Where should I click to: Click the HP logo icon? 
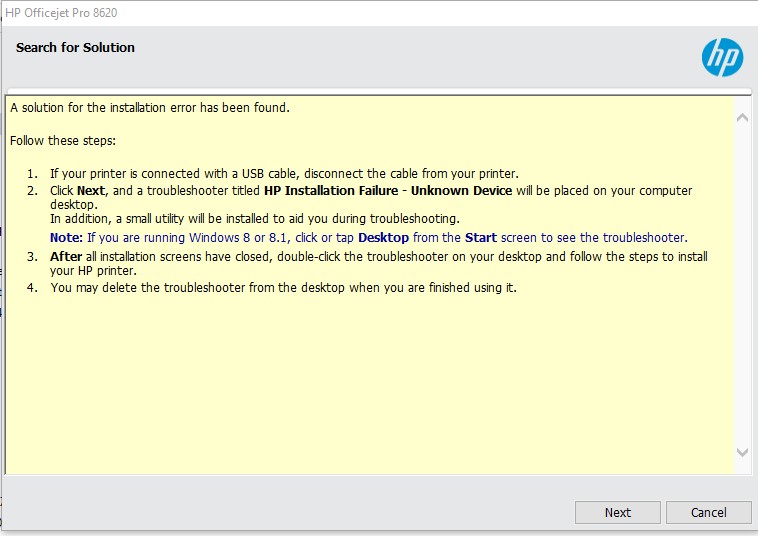coord(722,58)
